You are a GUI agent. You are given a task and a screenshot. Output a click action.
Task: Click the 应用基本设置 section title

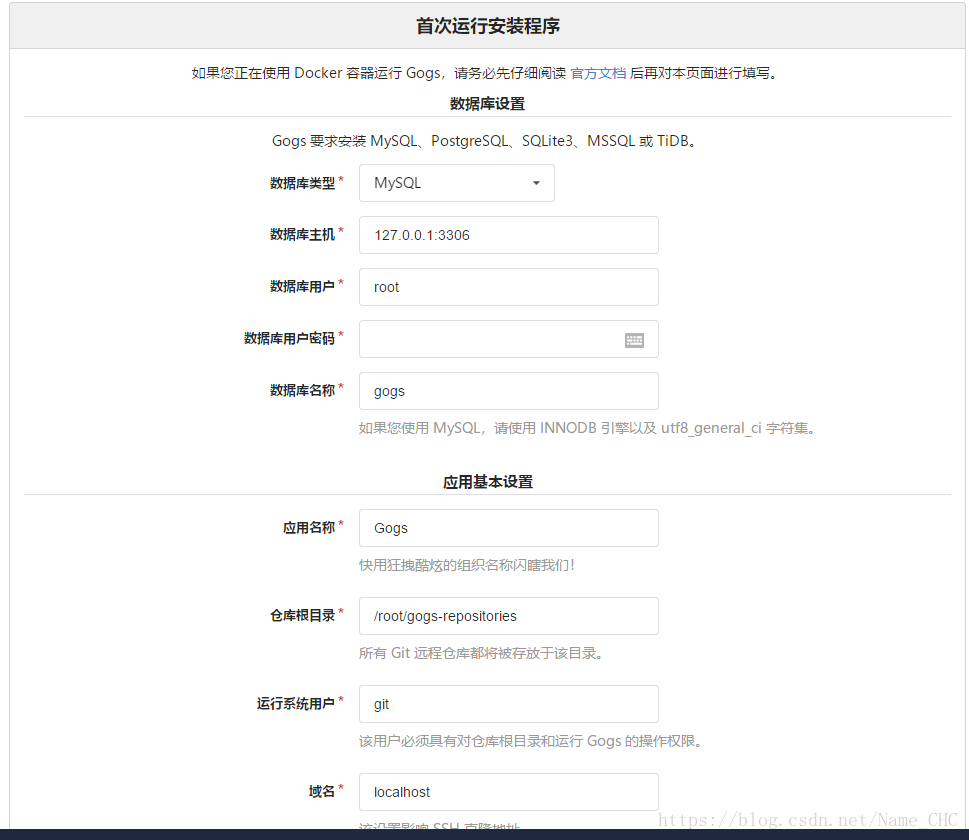tap(488, 482)
